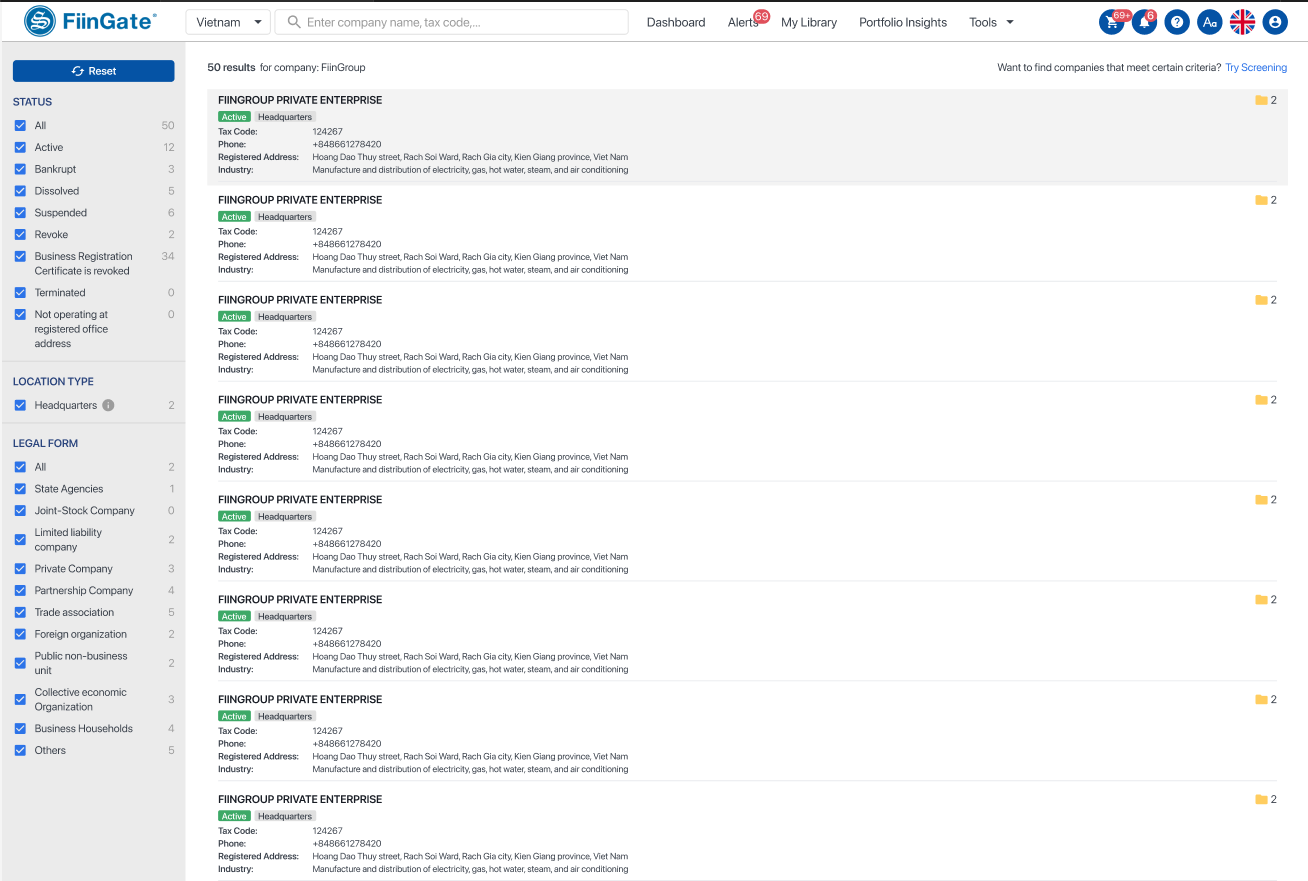
Task: Toggle the Dissolved status checkbox
Action: 20,191
